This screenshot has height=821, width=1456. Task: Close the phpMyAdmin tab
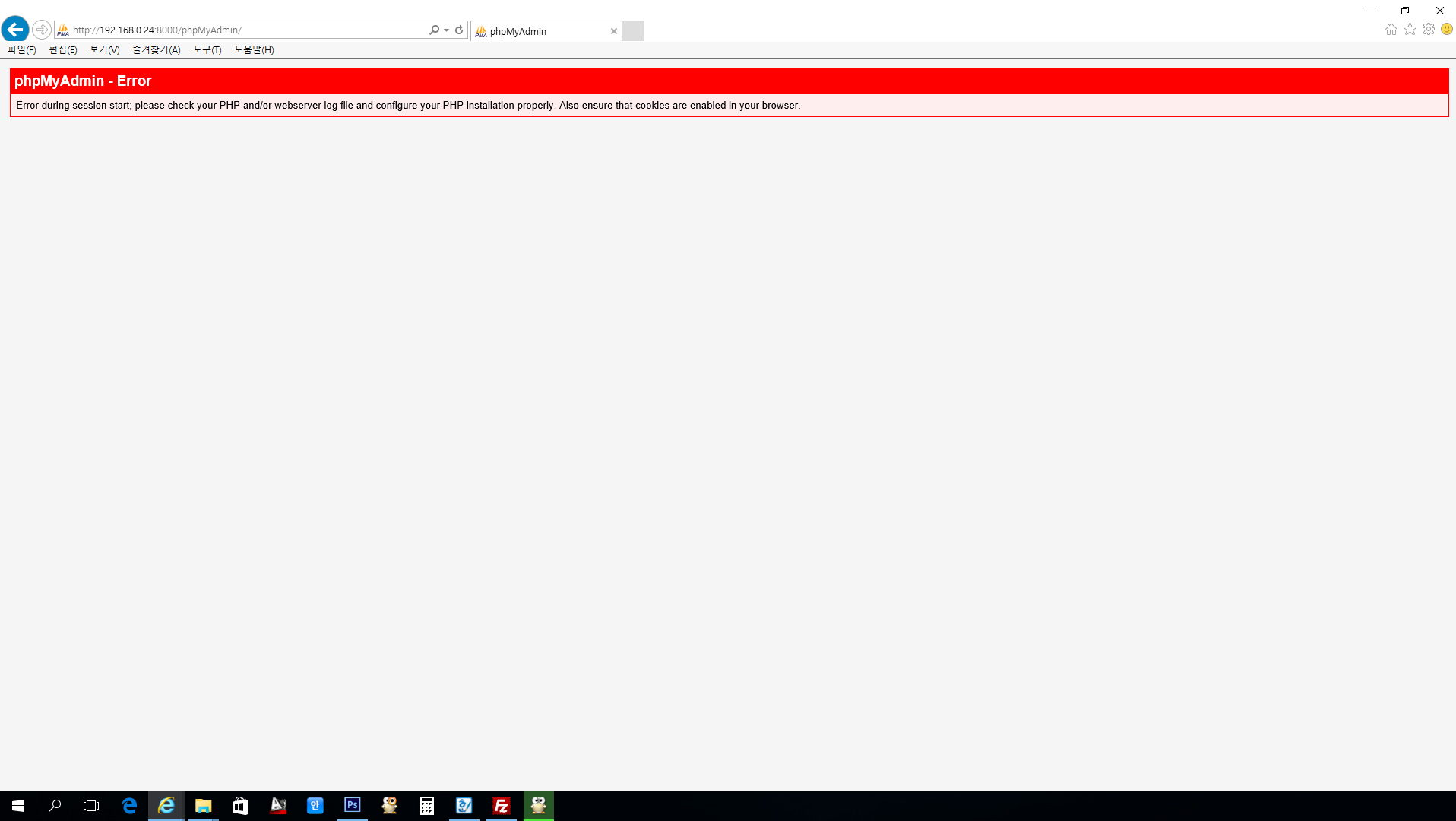click(614, 32)
